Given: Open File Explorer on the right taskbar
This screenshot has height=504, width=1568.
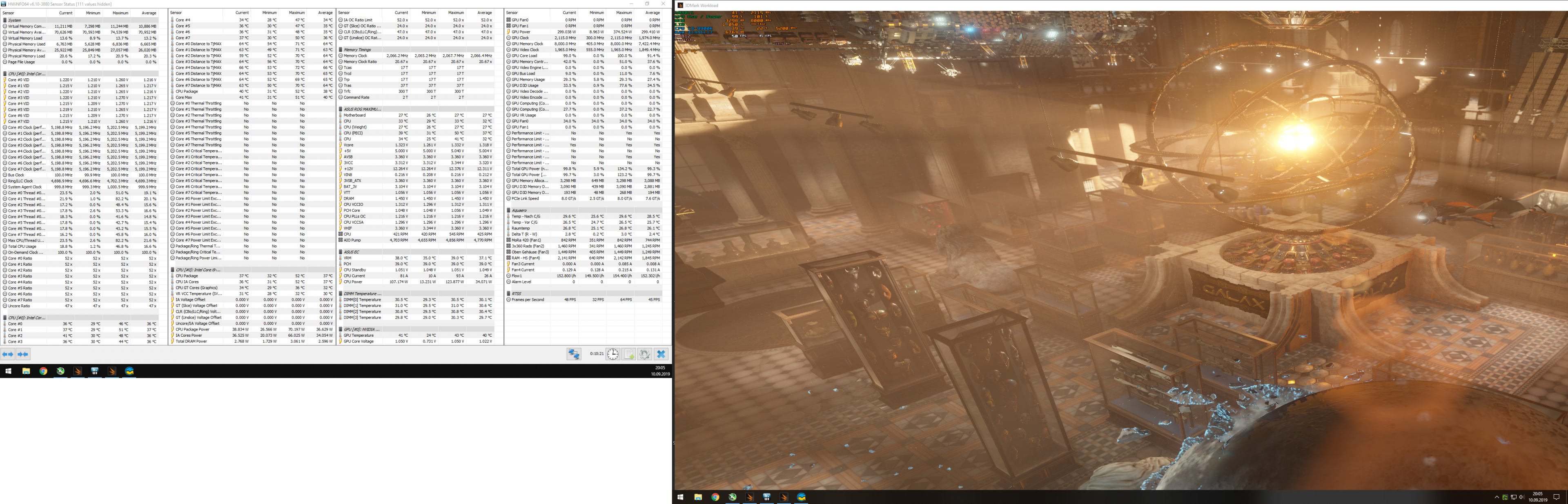Looking at the screenshot, I should pos(697,497).
